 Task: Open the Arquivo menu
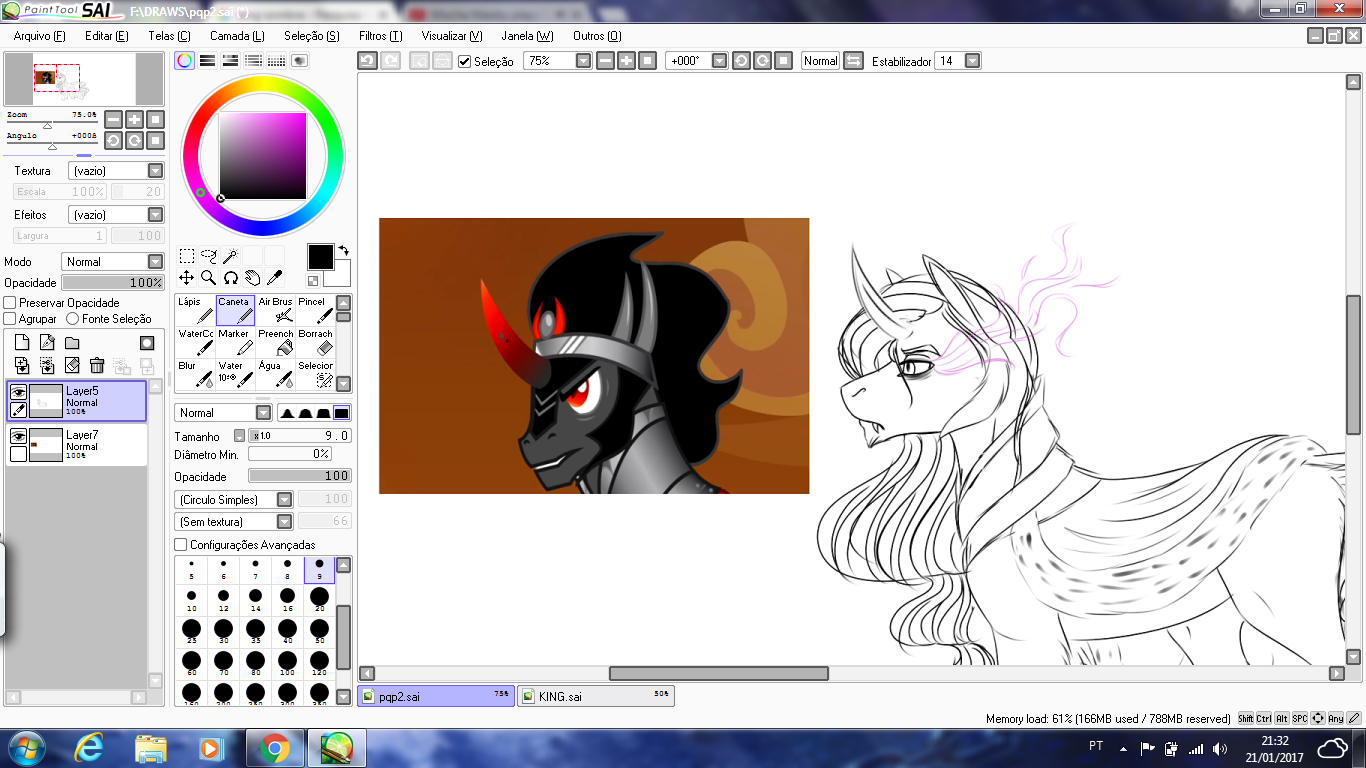[x=39, y=36]
